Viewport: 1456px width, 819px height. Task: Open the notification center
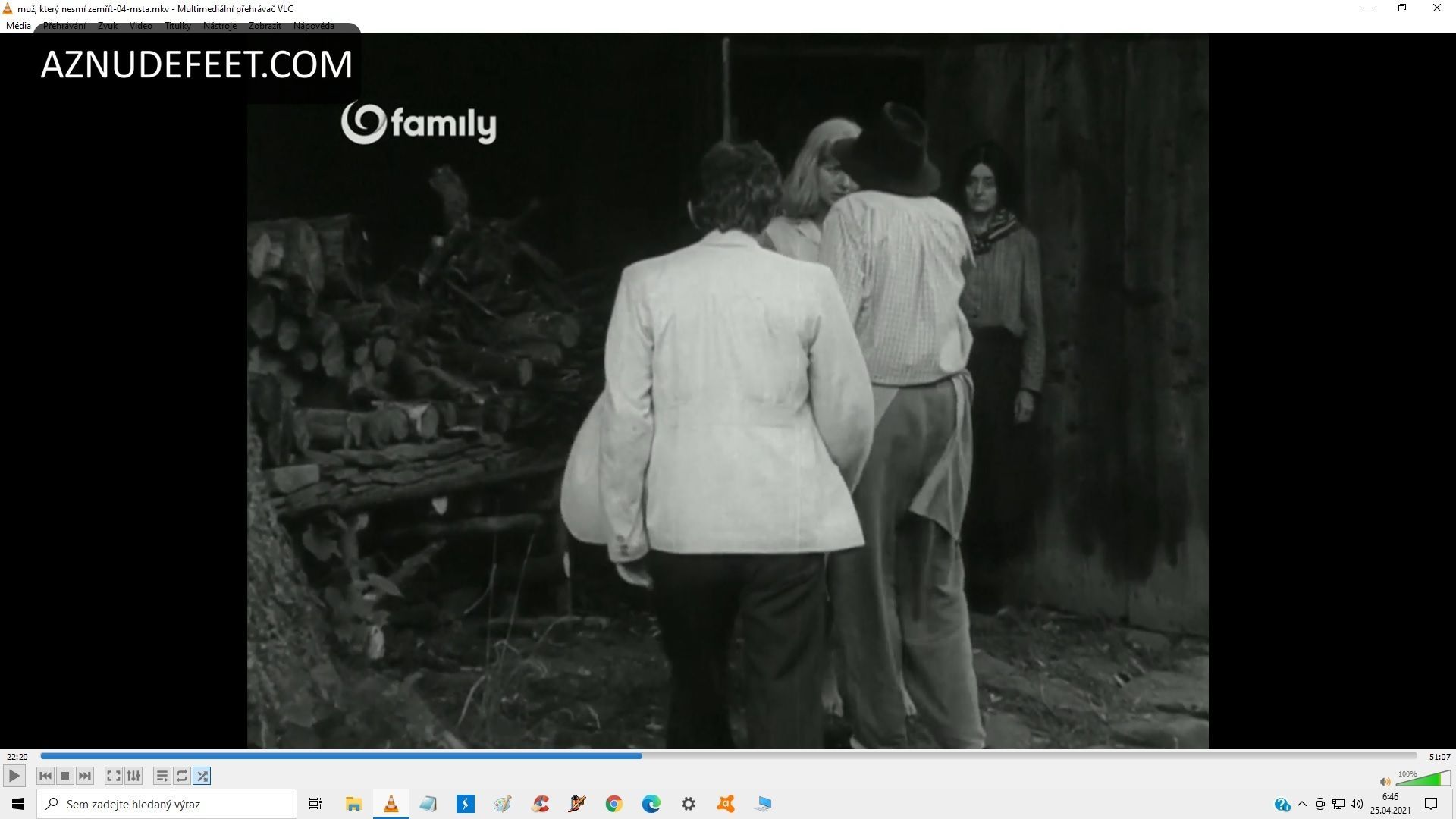point(1431,804)
